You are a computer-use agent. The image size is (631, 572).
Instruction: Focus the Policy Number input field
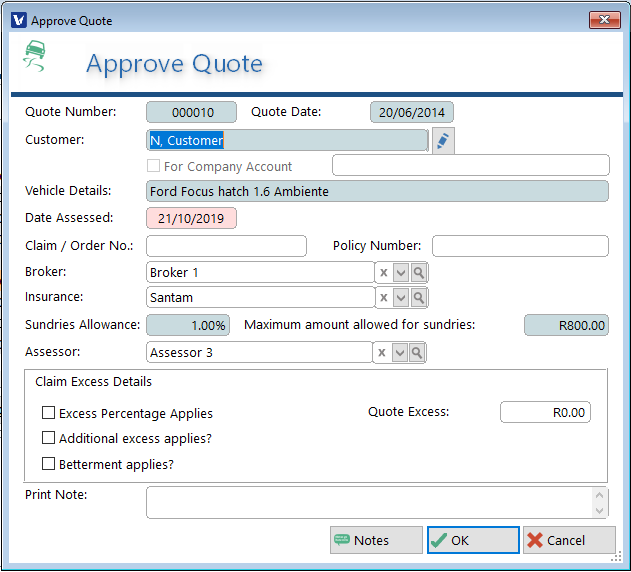click(x=520, y=246)
